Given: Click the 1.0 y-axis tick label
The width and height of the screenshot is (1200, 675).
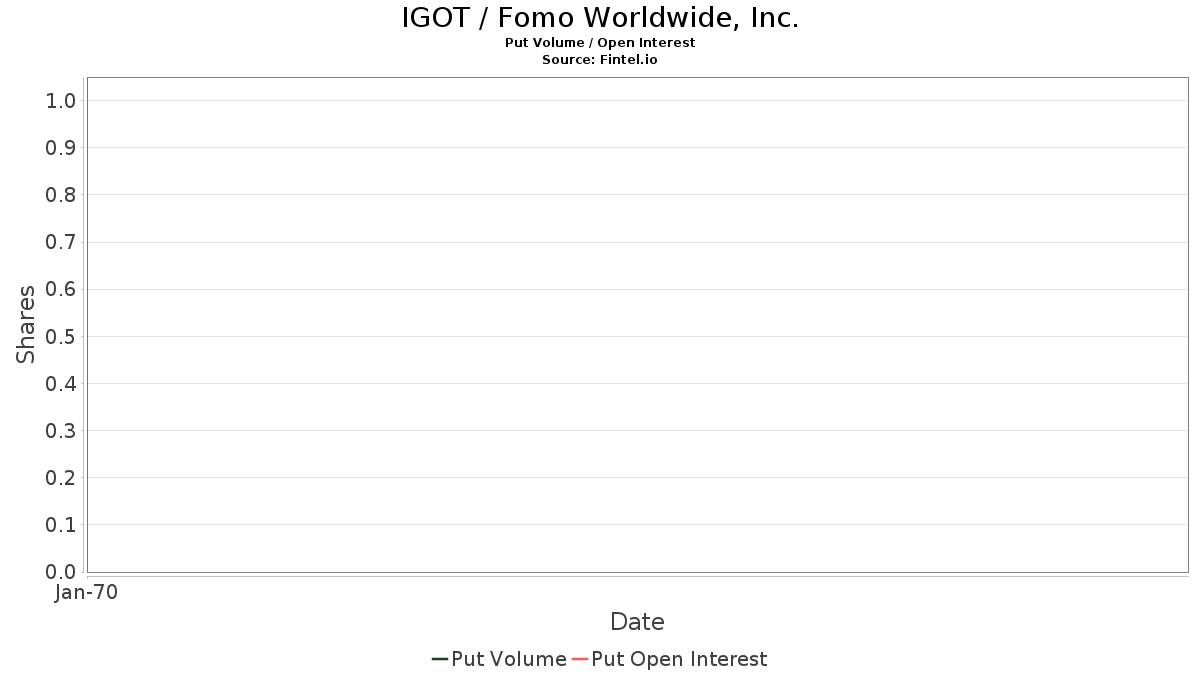Looking at the screenshot, I should pos(61,100).
